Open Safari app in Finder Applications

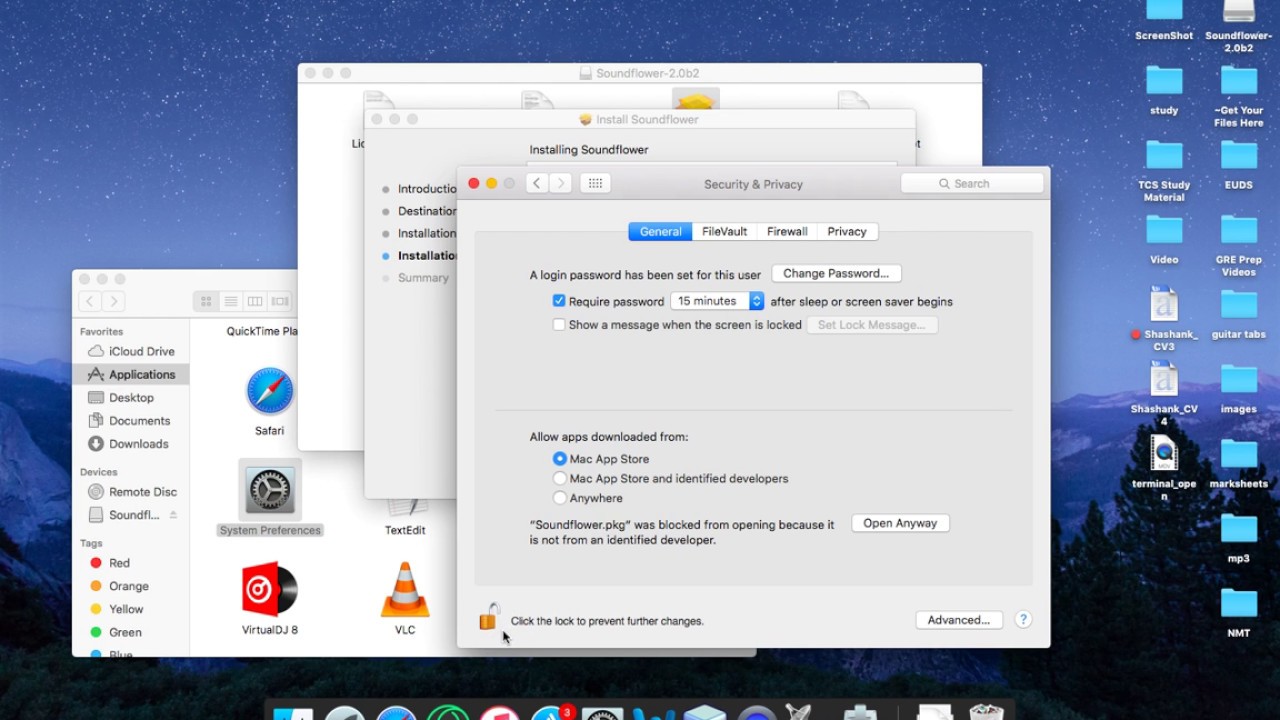270,392
